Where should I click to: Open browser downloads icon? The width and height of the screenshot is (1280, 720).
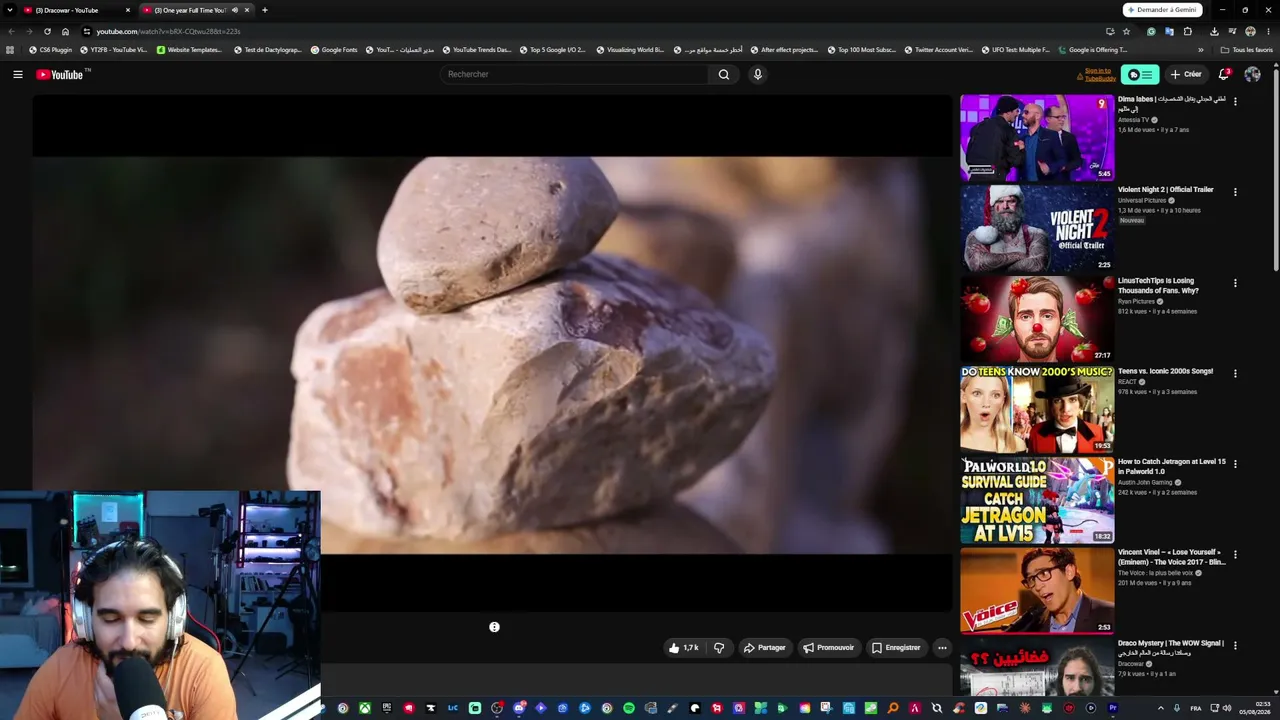(1214, 31)
